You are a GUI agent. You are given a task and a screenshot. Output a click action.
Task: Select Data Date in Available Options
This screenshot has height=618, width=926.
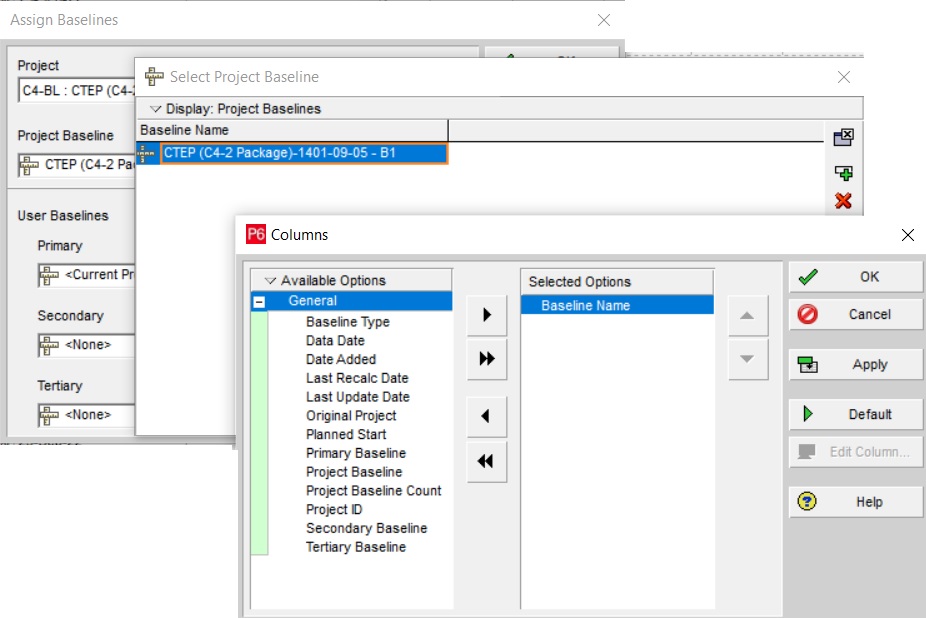(x=335, y=341)
